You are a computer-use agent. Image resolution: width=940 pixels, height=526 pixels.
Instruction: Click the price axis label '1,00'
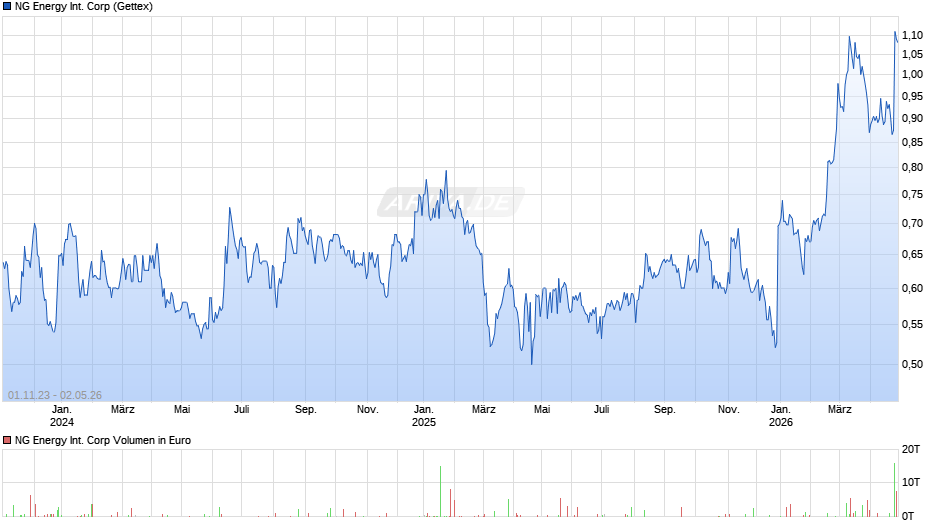pos(912,74)
